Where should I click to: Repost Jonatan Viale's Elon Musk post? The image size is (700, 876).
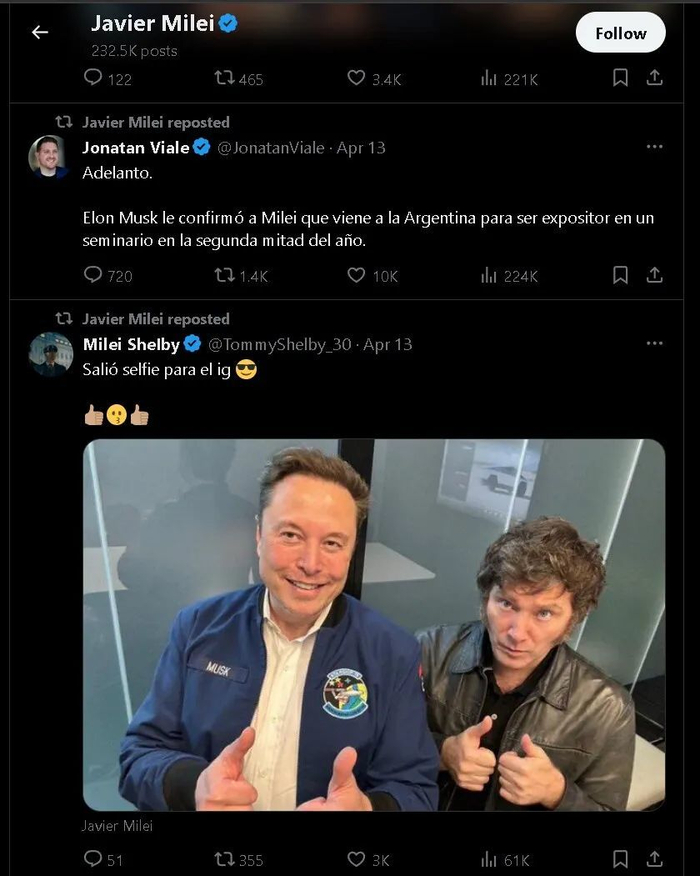coord(225,275)
